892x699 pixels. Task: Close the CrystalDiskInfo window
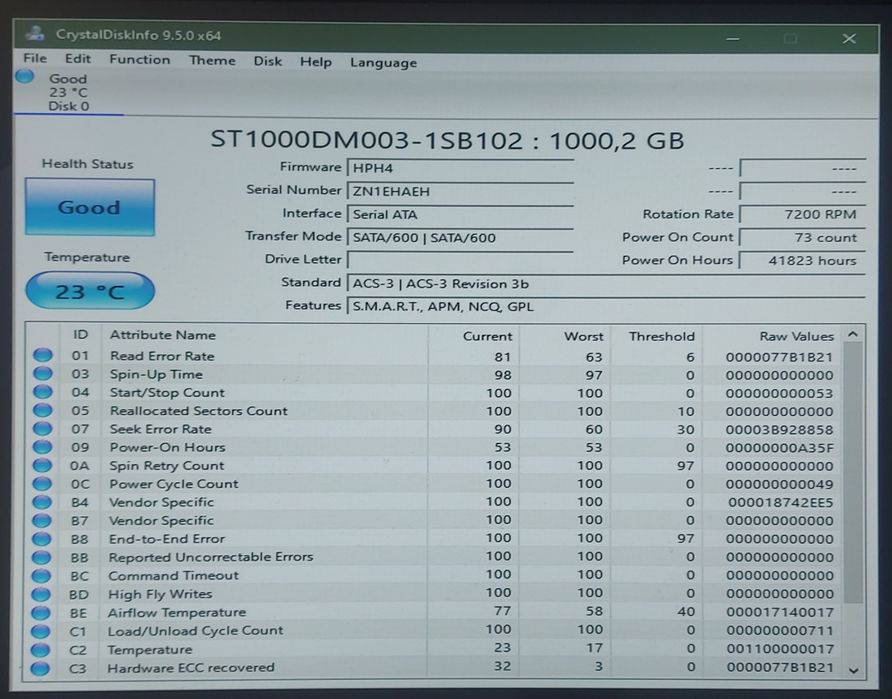[x=849, y=38]
